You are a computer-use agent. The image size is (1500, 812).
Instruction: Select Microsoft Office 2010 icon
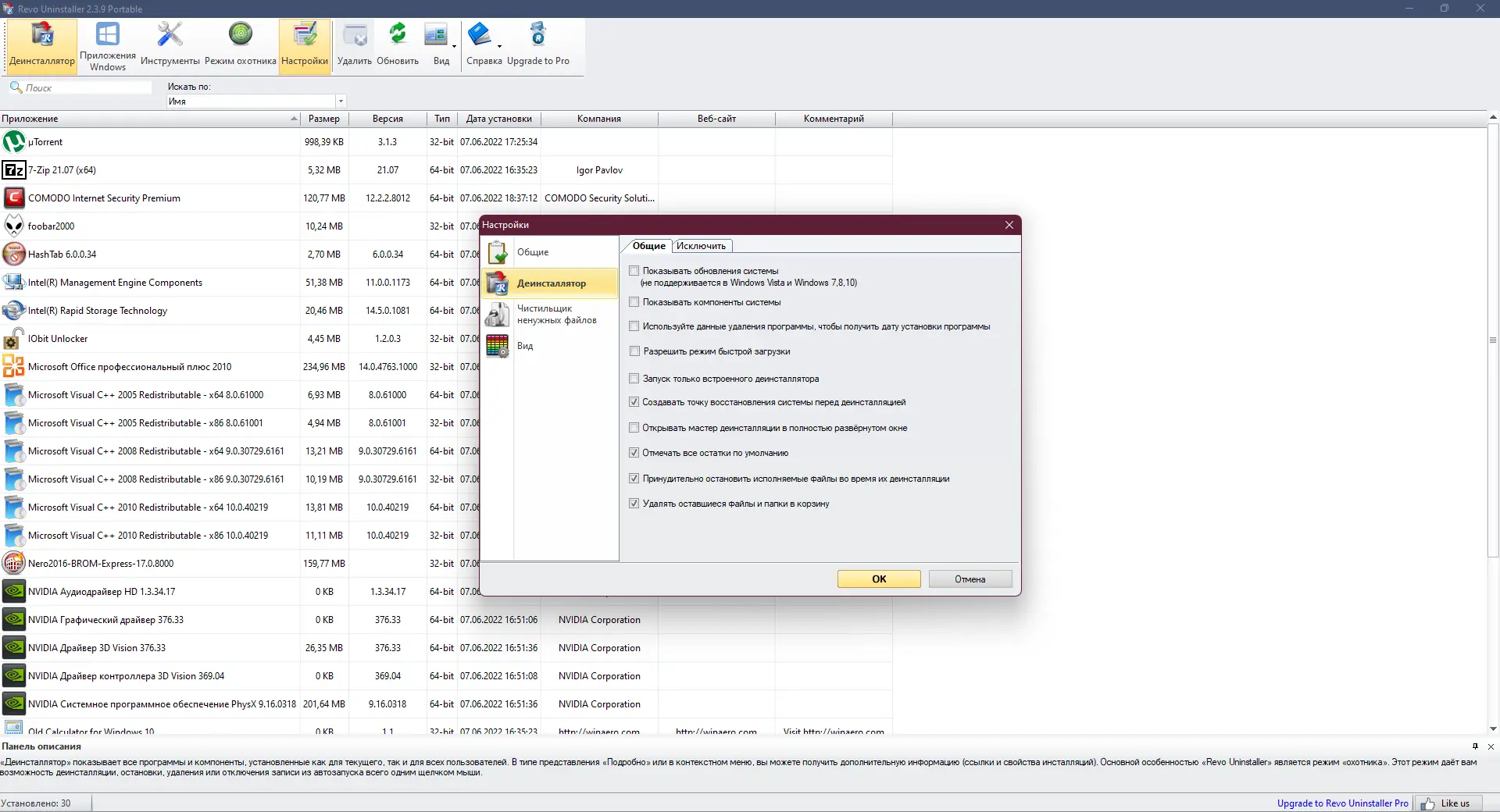click(14, 367)
